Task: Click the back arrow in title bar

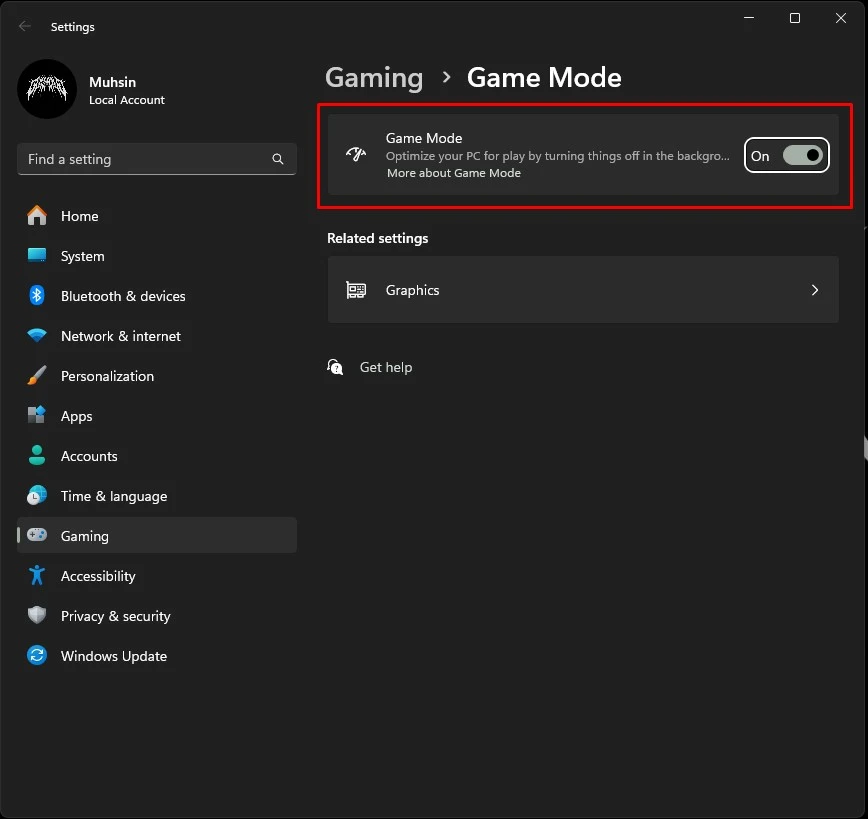Action: pyautogui.click(x=24, y=26)
